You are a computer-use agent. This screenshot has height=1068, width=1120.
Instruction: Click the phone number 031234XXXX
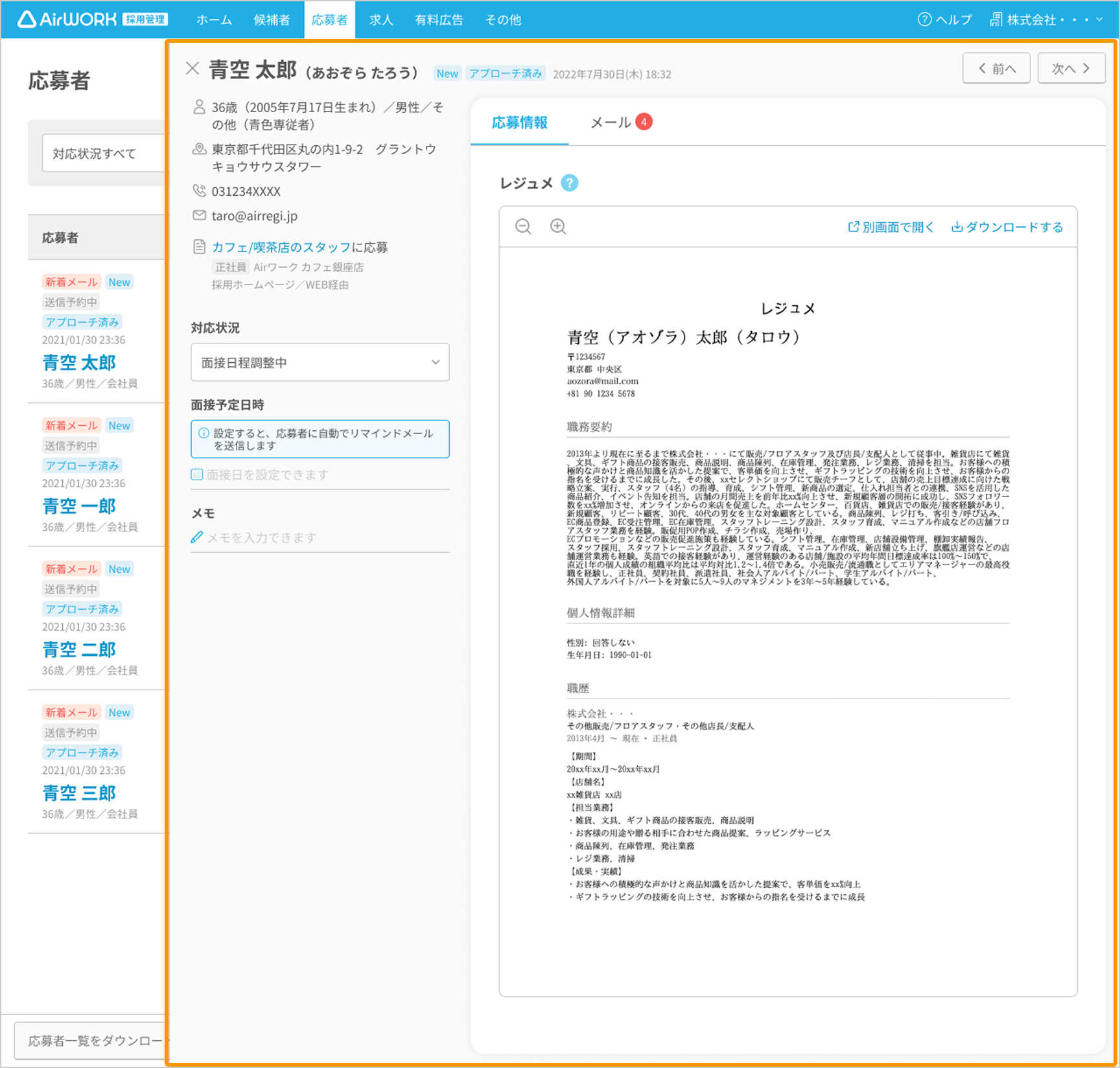click(x=246, y=191)
